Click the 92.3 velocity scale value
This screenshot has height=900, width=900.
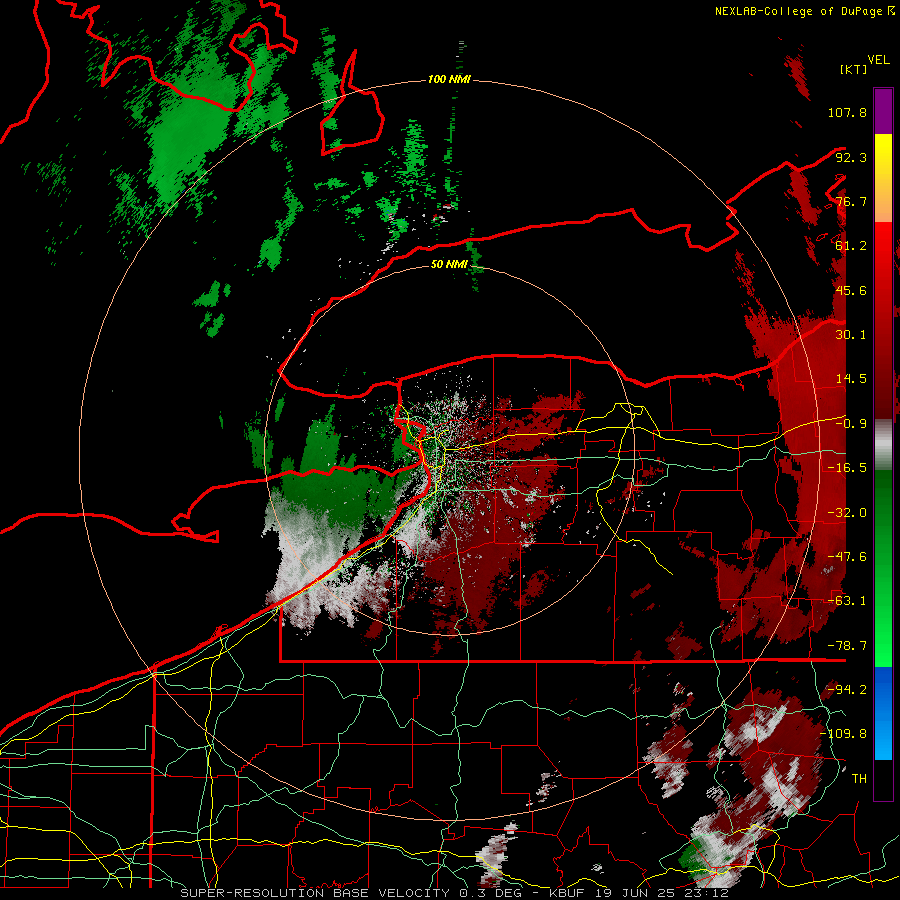pos(851,157)
